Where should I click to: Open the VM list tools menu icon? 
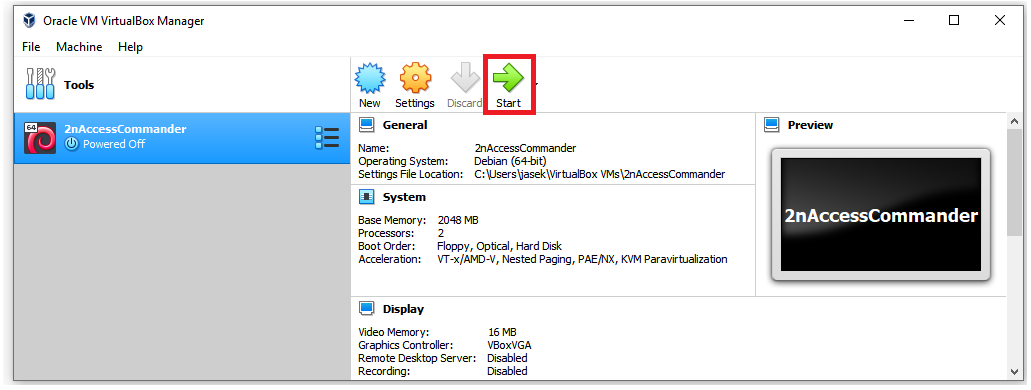coord(327,137)
